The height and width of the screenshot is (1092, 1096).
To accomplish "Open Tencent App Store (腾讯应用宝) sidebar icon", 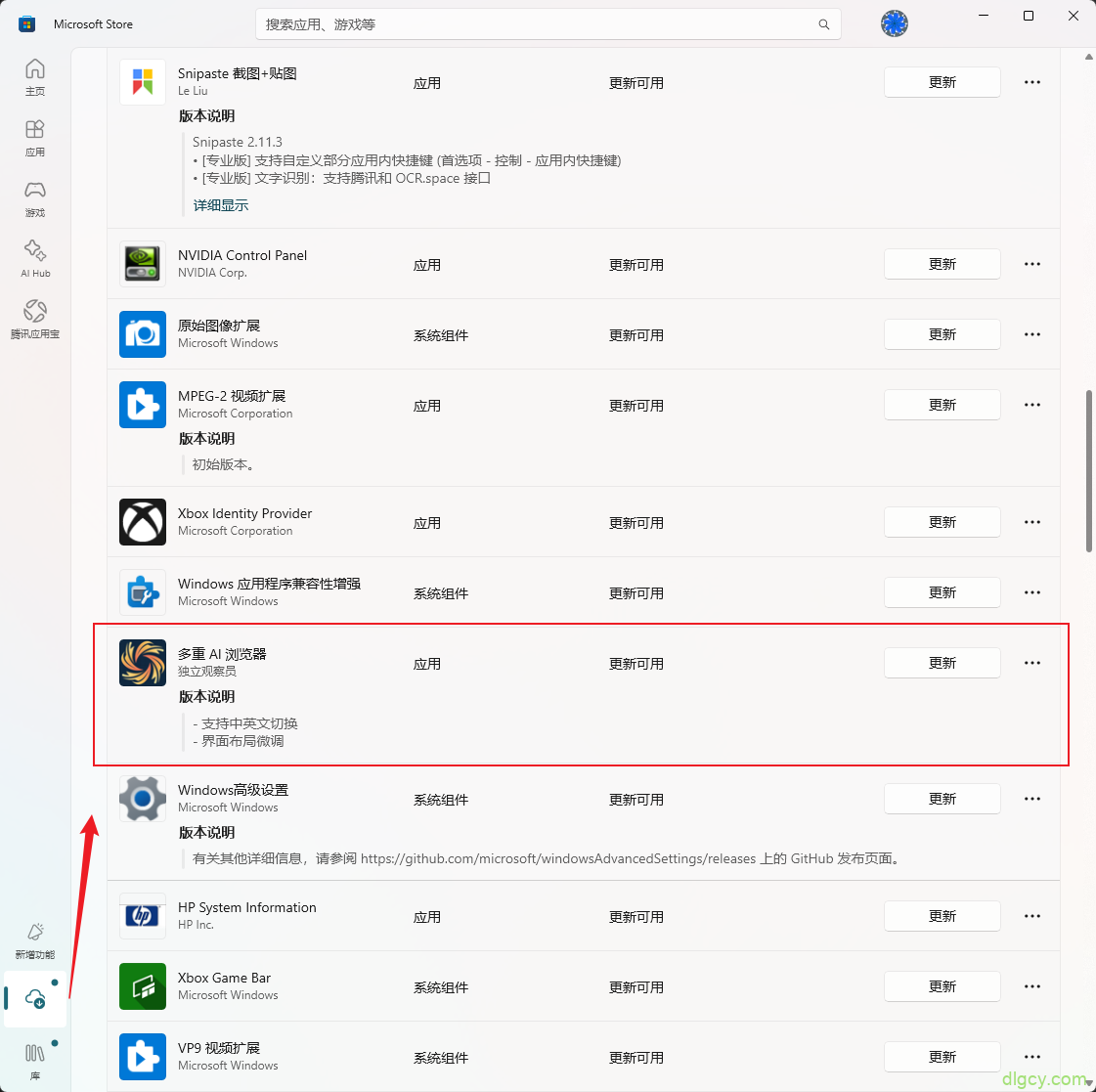I will pyautogui.click(x=35, y=319).
